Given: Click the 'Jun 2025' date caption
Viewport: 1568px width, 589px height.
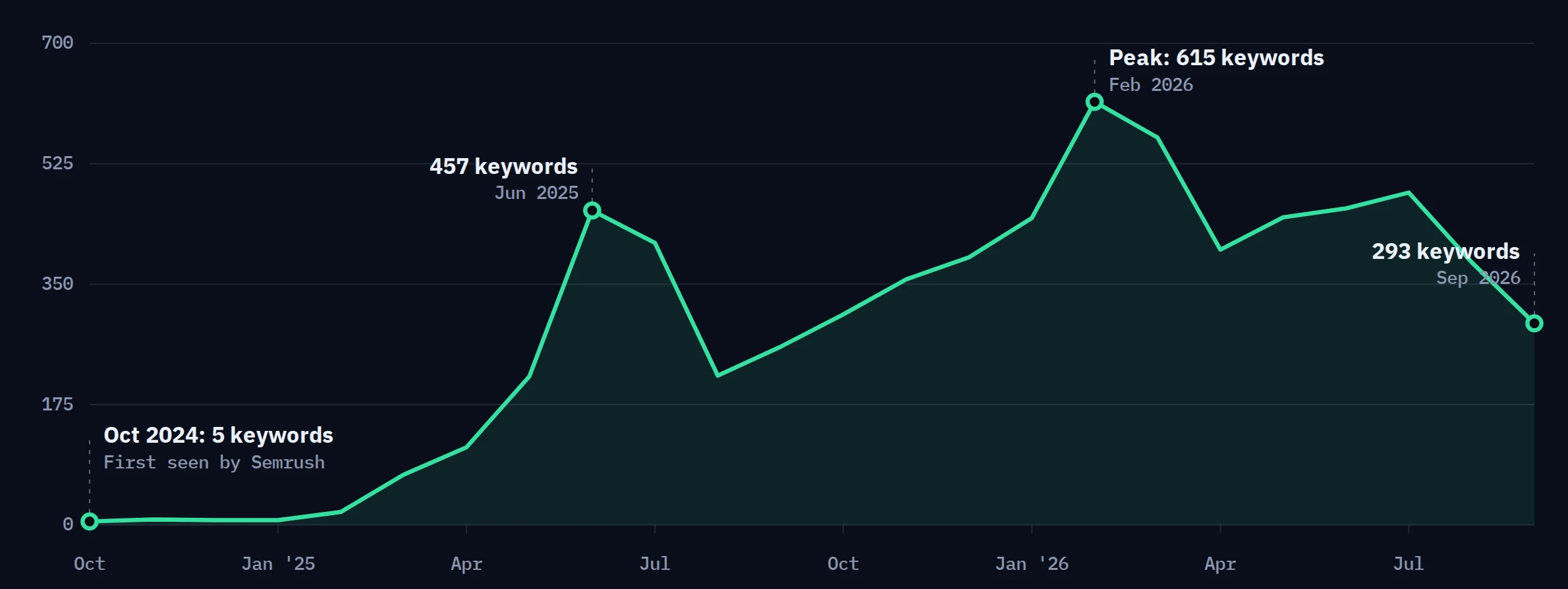Looking at the screenshot, I should coord(536,193).
